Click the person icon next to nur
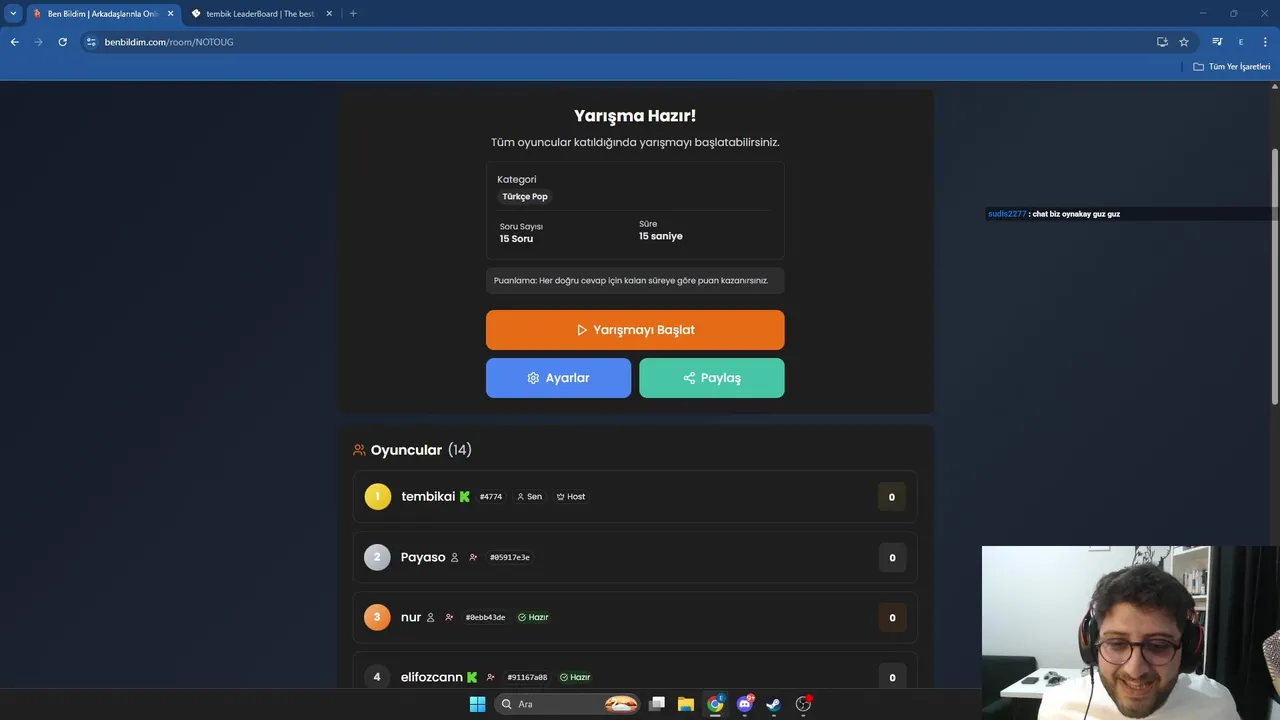Screen dimensions: 1280x720 [x=431, y=617]
